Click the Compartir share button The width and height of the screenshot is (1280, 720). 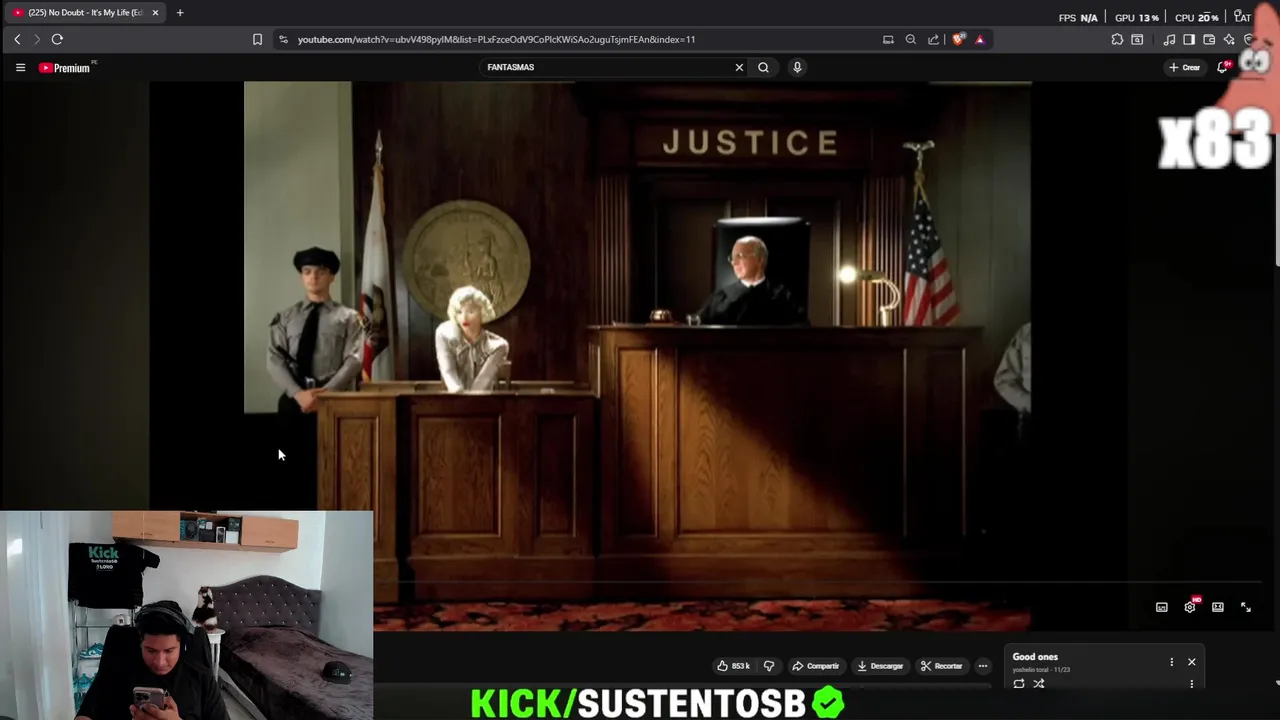816,666
